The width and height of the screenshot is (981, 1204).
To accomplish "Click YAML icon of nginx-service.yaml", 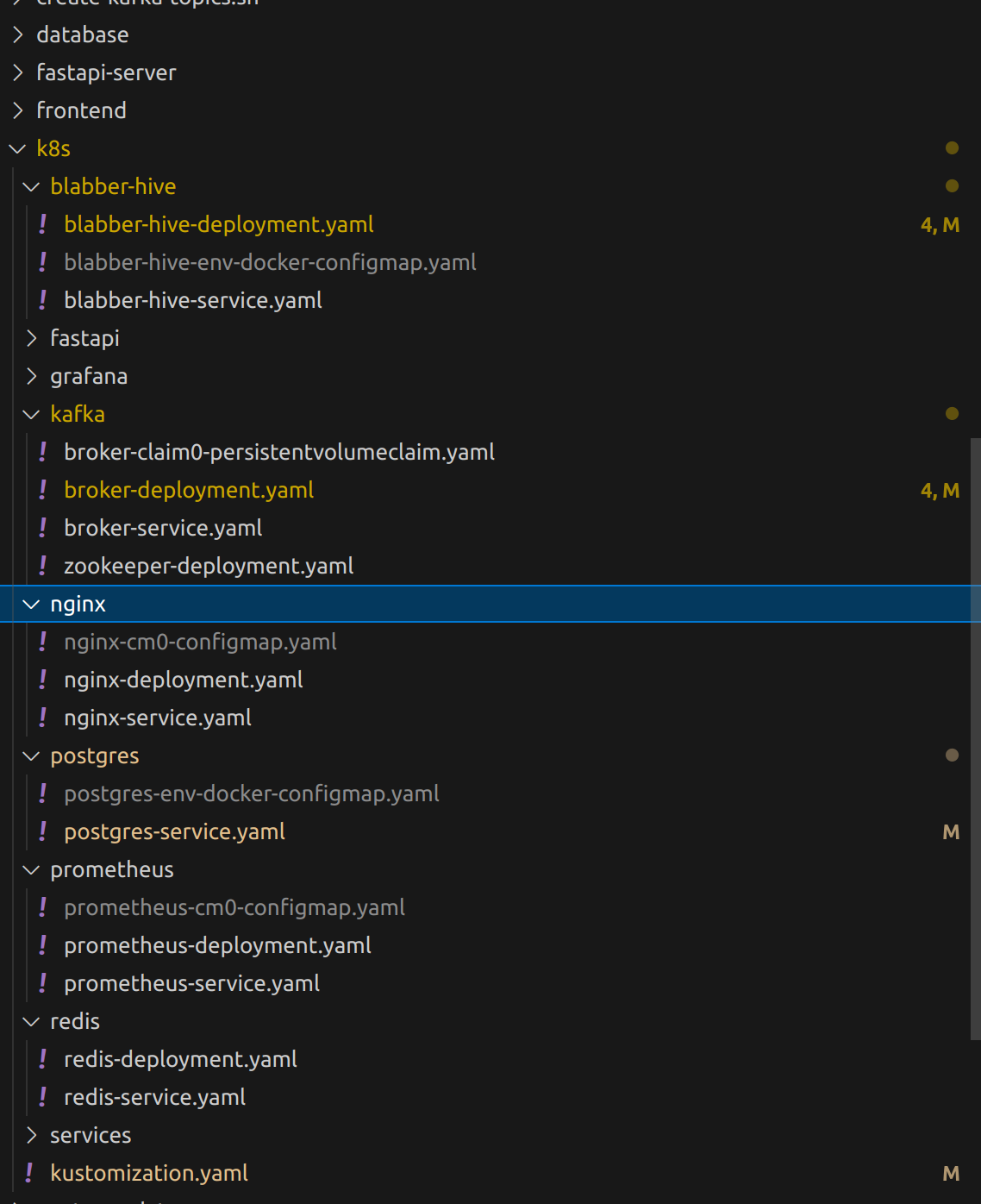I will tap(43, 718).
